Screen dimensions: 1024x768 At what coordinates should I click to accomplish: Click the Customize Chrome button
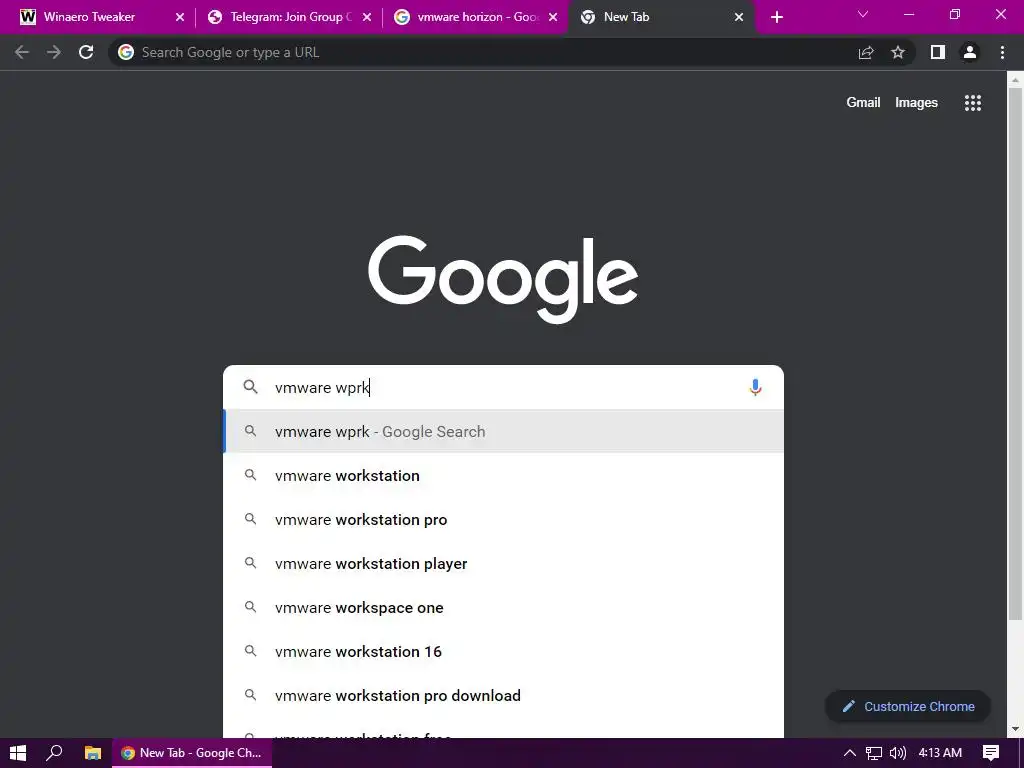point(908,707)
